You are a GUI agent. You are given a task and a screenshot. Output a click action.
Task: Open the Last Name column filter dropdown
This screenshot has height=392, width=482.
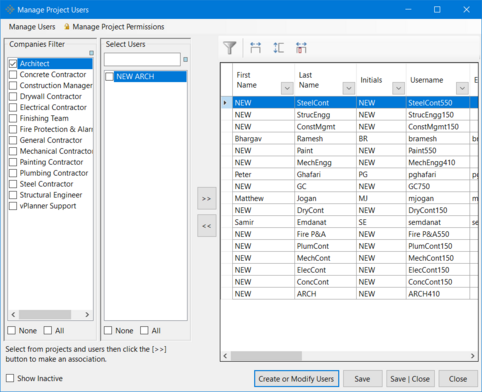click(349, 88)
